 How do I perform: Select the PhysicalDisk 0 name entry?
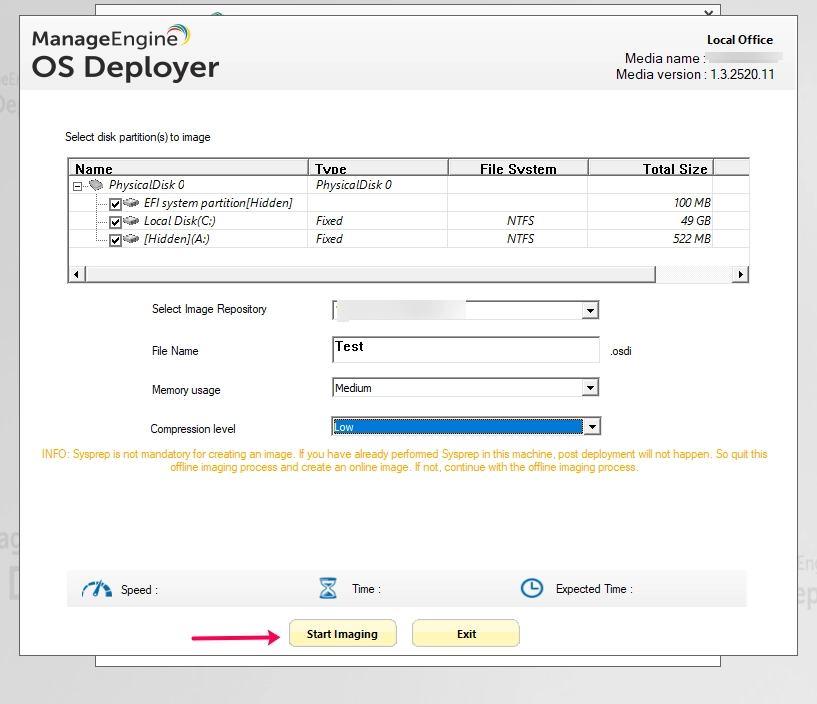coord(146,185)
